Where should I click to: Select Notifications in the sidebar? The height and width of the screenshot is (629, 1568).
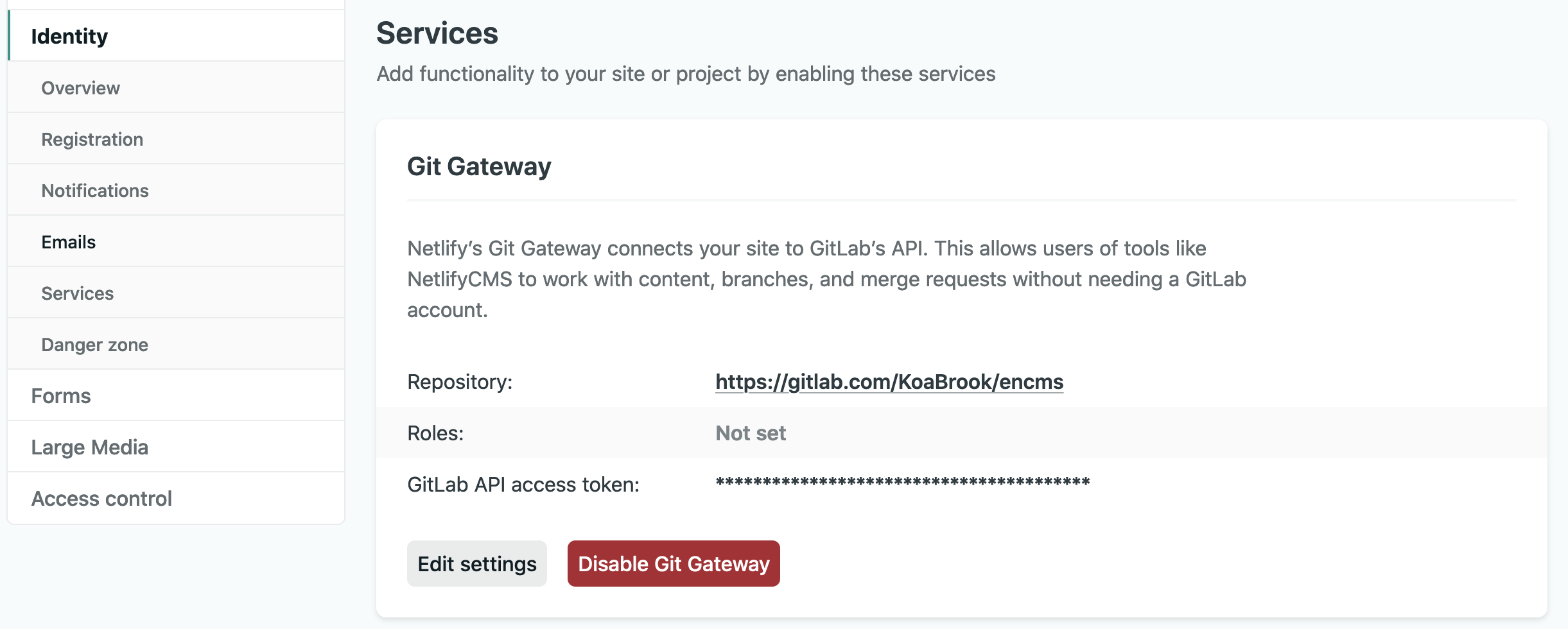(x=95, y=191)
